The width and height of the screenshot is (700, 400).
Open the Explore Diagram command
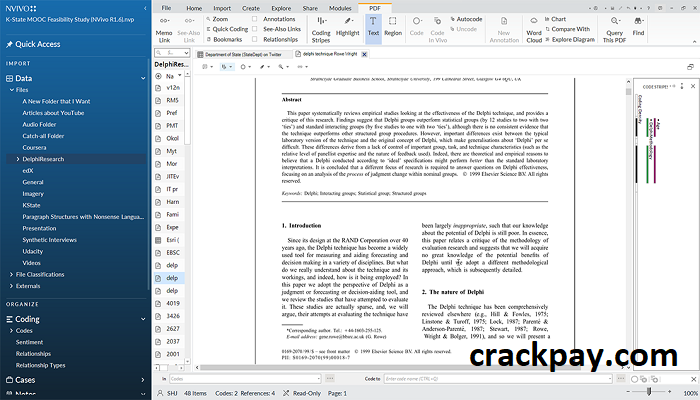(570, 39)
